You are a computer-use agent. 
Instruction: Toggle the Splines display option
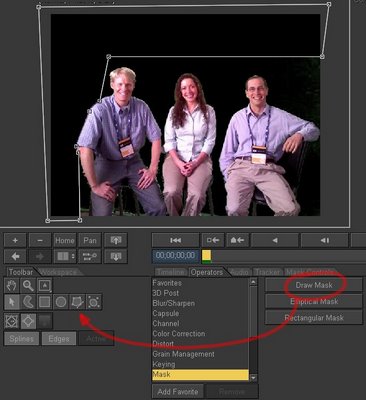pyautogui.click(x=21, y=339)
